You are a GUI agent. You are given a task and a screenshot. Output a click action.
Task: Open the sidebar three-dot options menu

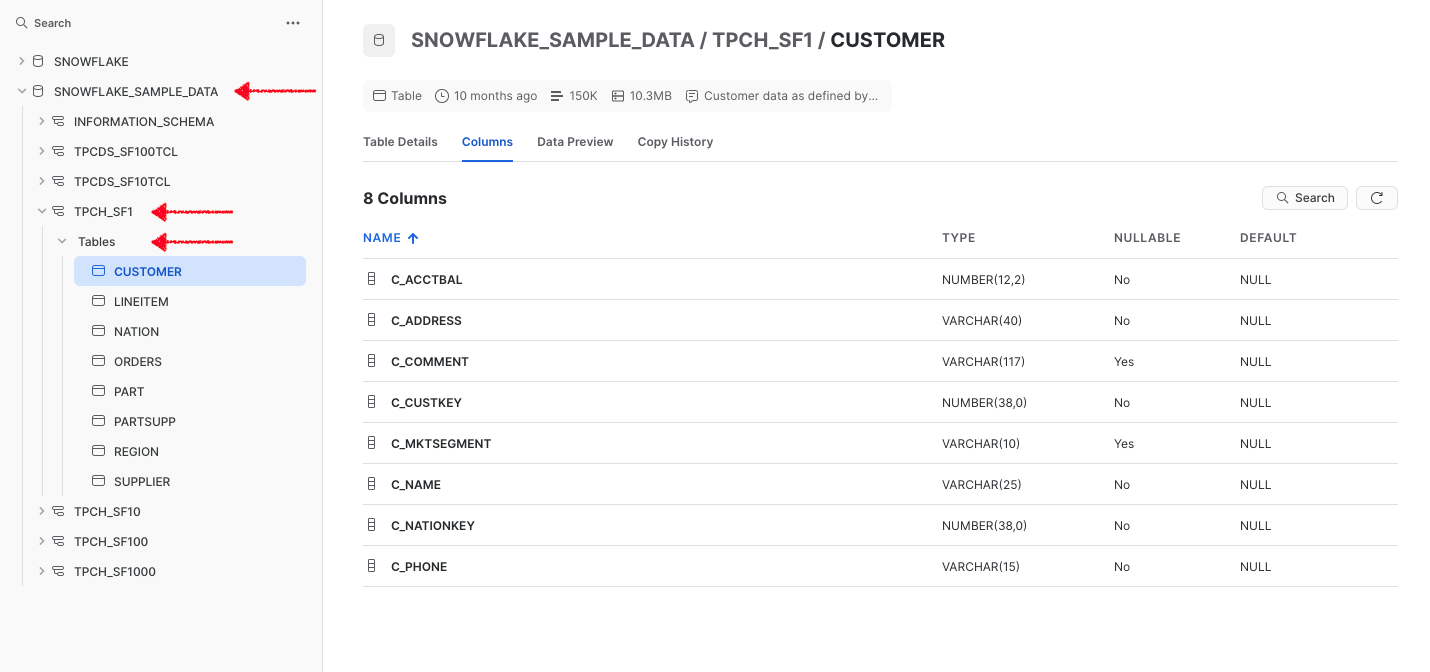(x=293, y=23)
